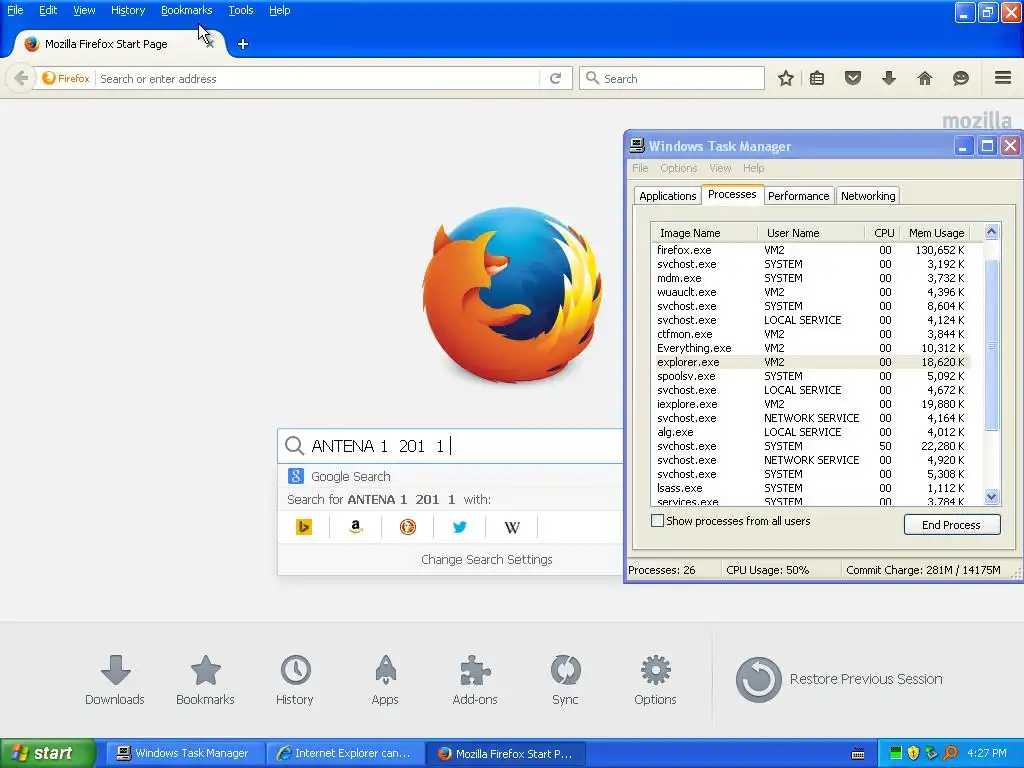Click the start page search field
Viewport: 1024px width, 768px height.
pos(451,446)
